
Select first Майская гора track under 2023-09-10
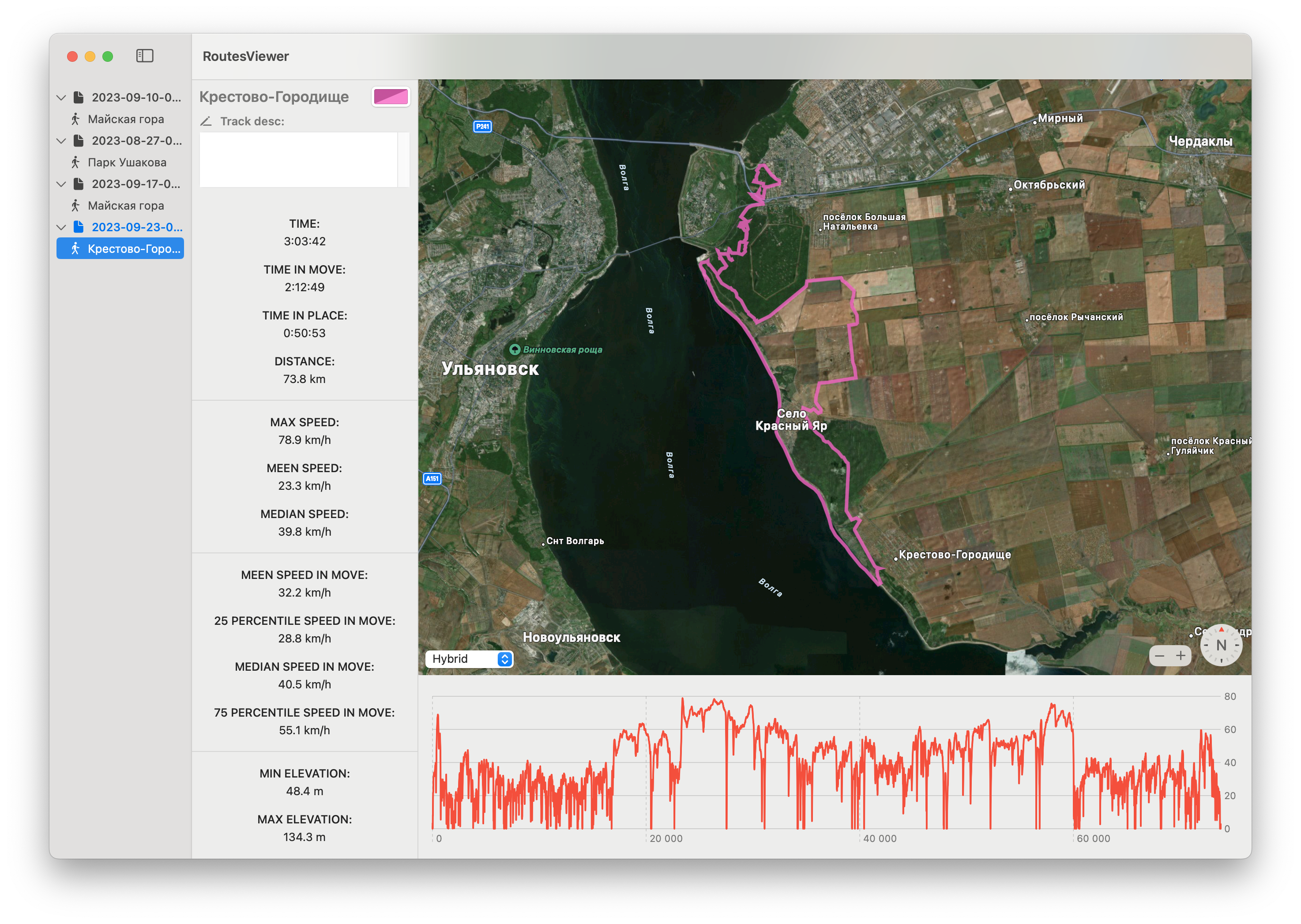[x=120, y=119]
